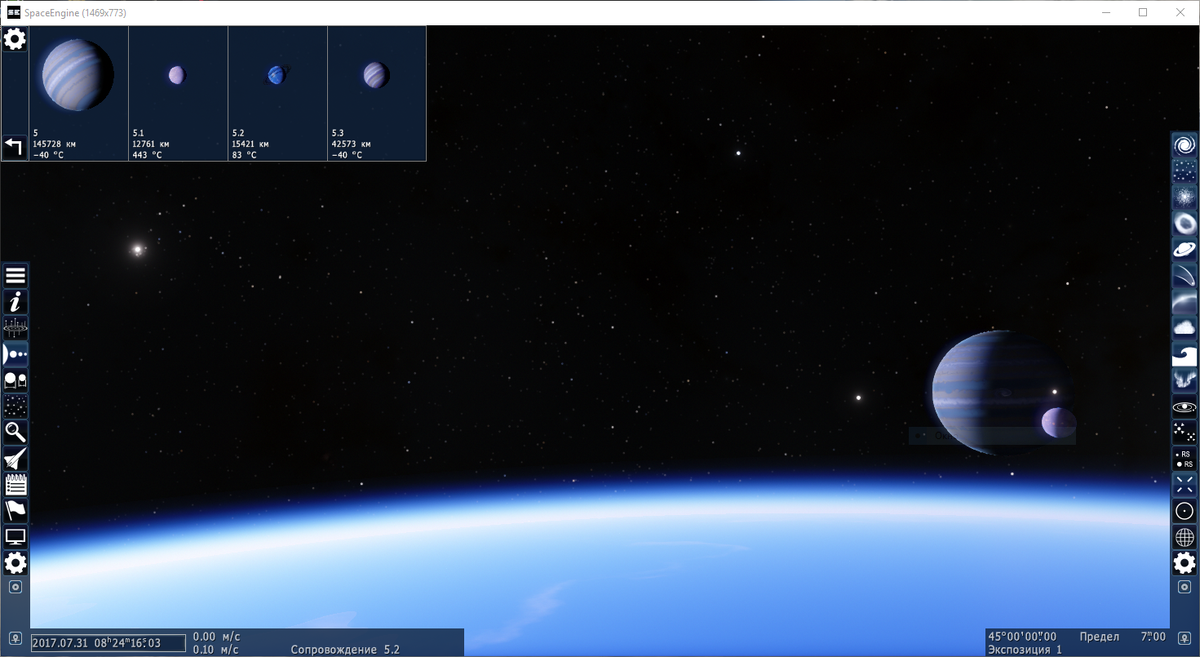Toggle water wave icon
Image resolution: width=1200 pixels, height=657 pixels.
point(1185,354)
